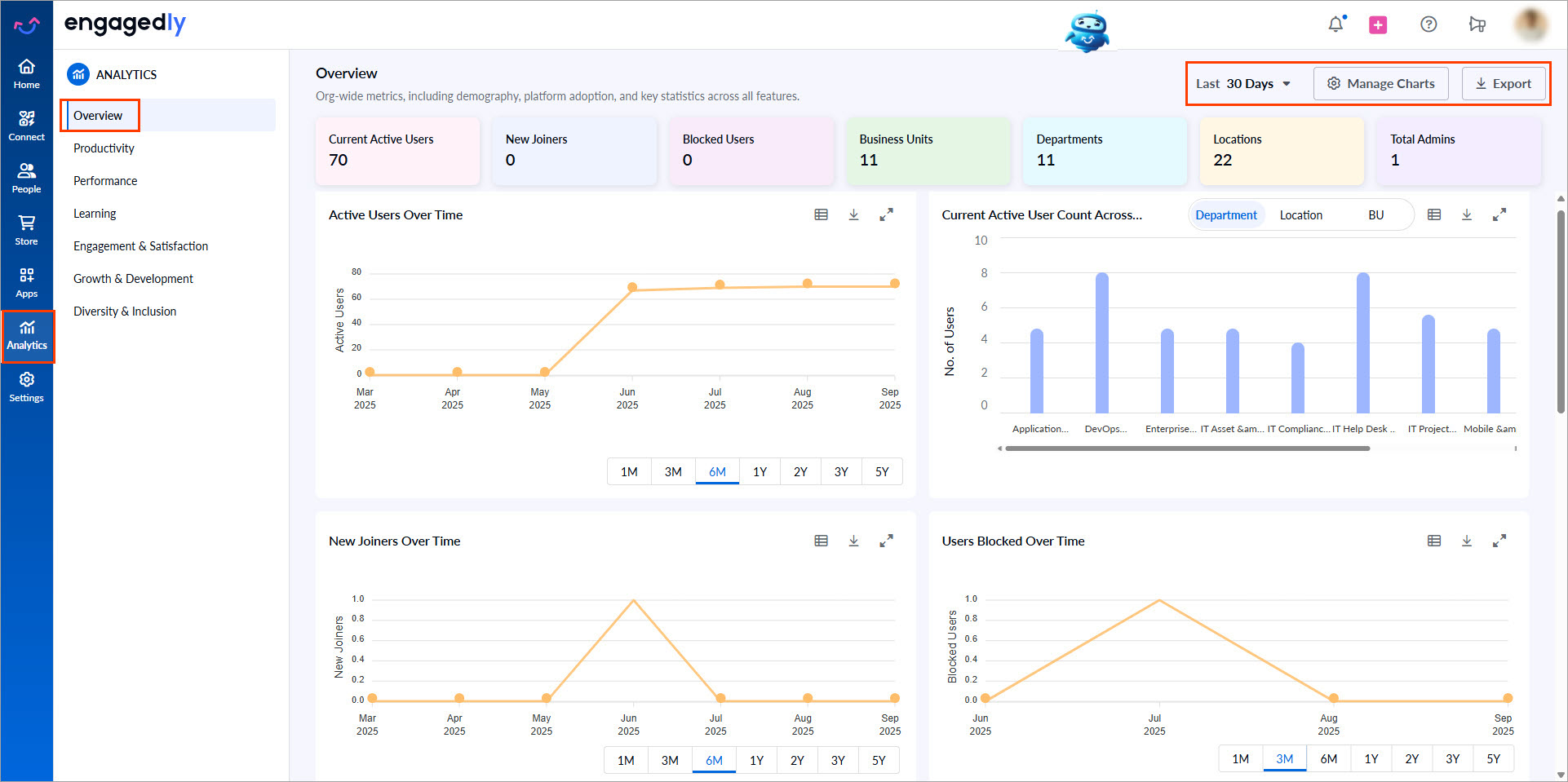Click the notifications bell icon
This screenshot has width=1568, height=782.
point(1335,24)
